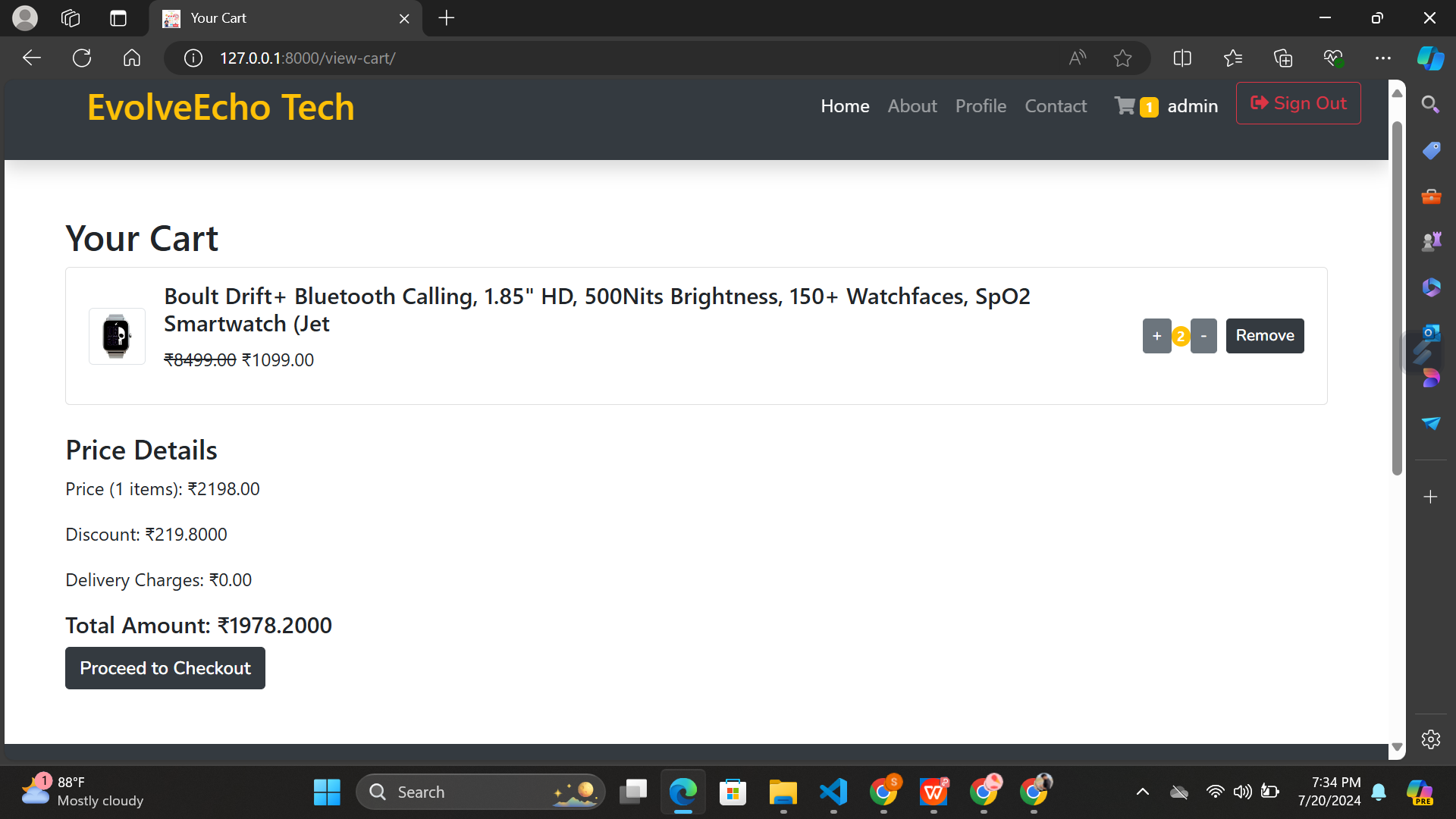Proceed to Checkout

point(165,668)
